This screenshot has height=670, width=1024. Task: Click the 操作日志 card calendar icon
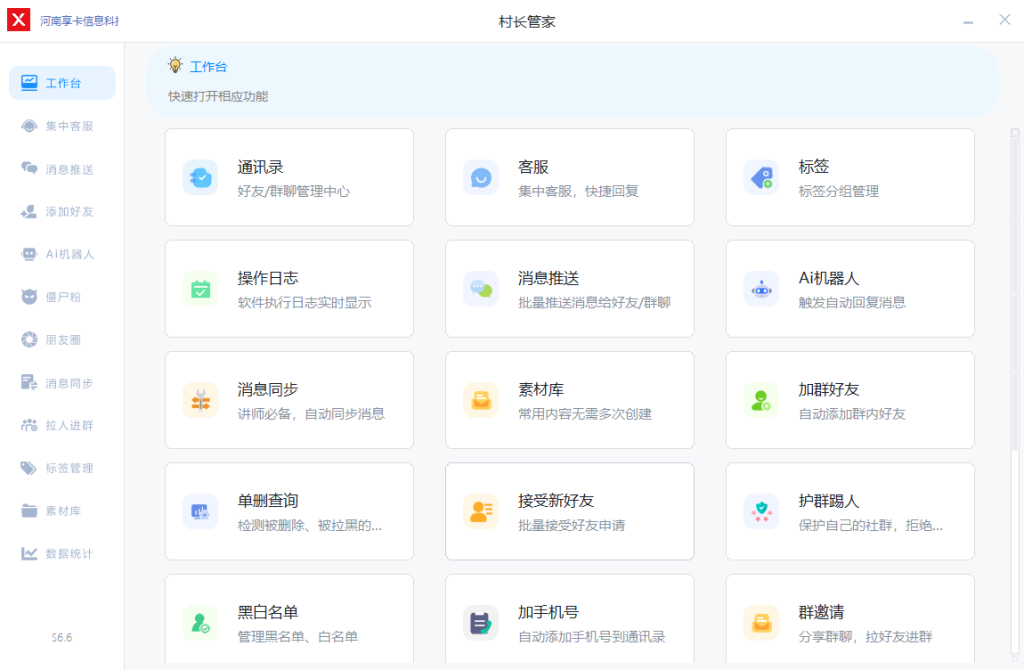200,289
